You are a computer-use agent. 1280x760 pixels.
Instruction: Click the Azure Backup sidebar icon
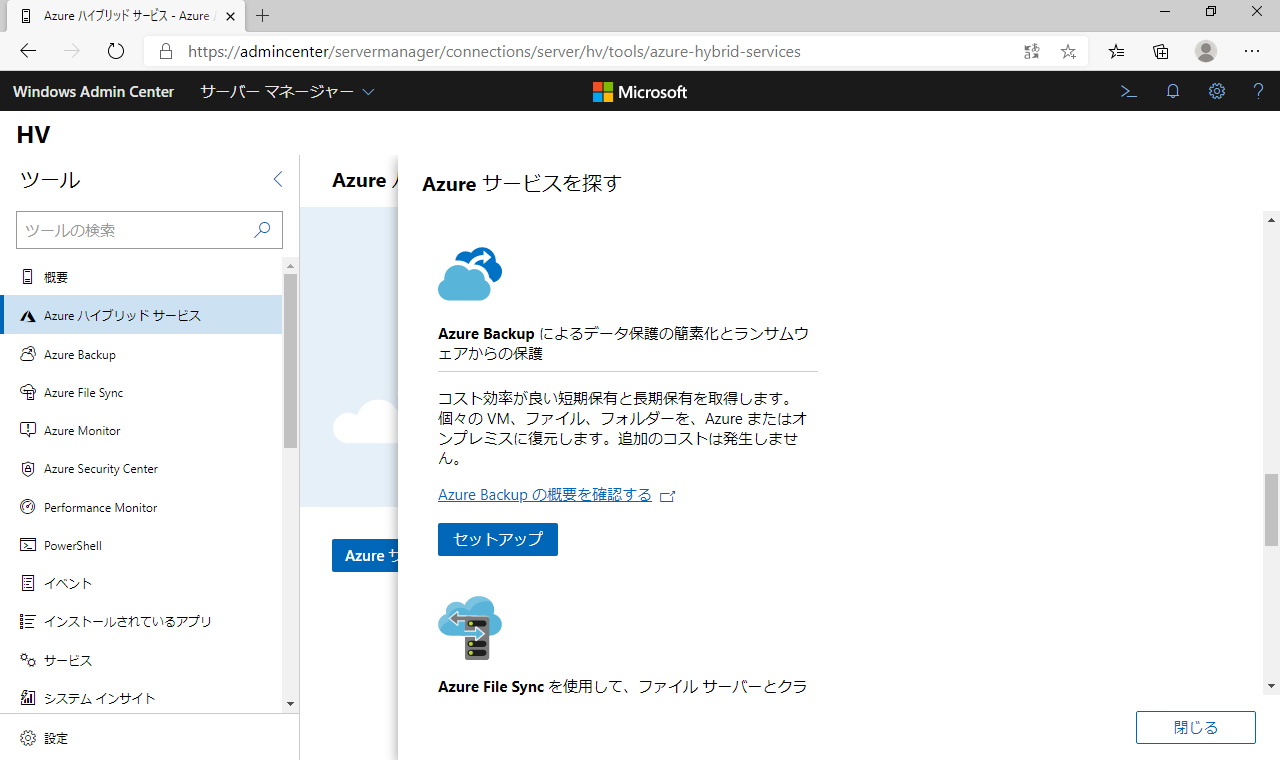pyautogui.click(x=27, y=354)
